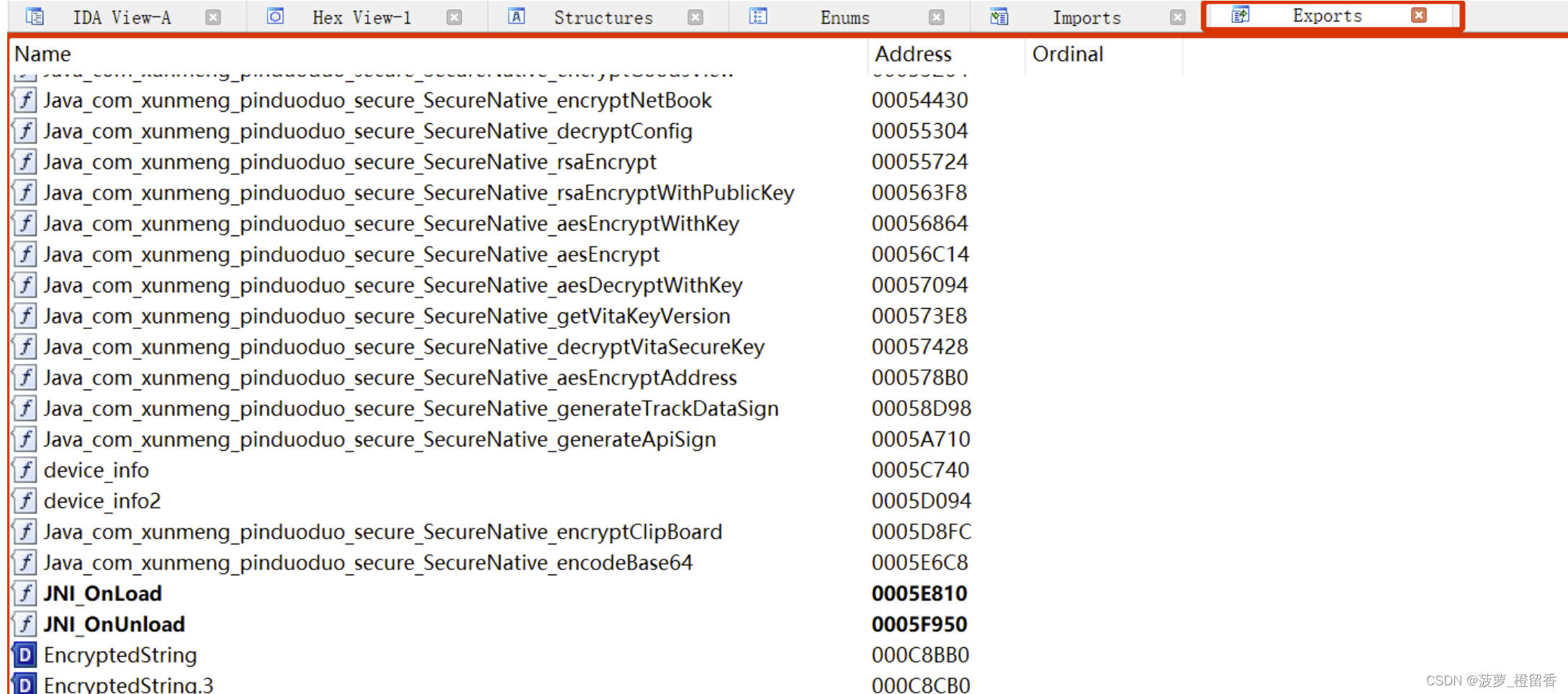Click data icon beside EncryptedString export
Screen dimensions: 1568x694
[25, 655]
